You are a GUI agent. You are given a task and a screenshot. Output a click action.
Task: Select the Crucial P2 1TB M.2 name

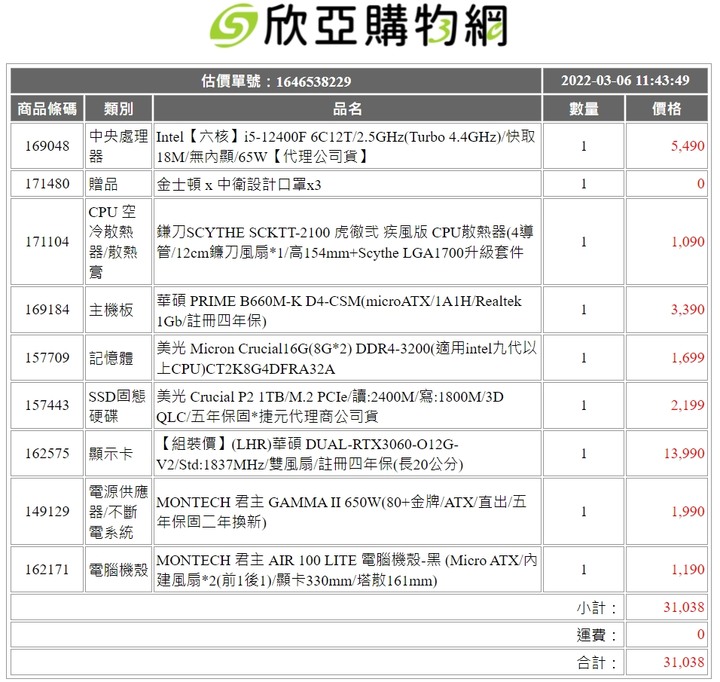pos(330,406)
